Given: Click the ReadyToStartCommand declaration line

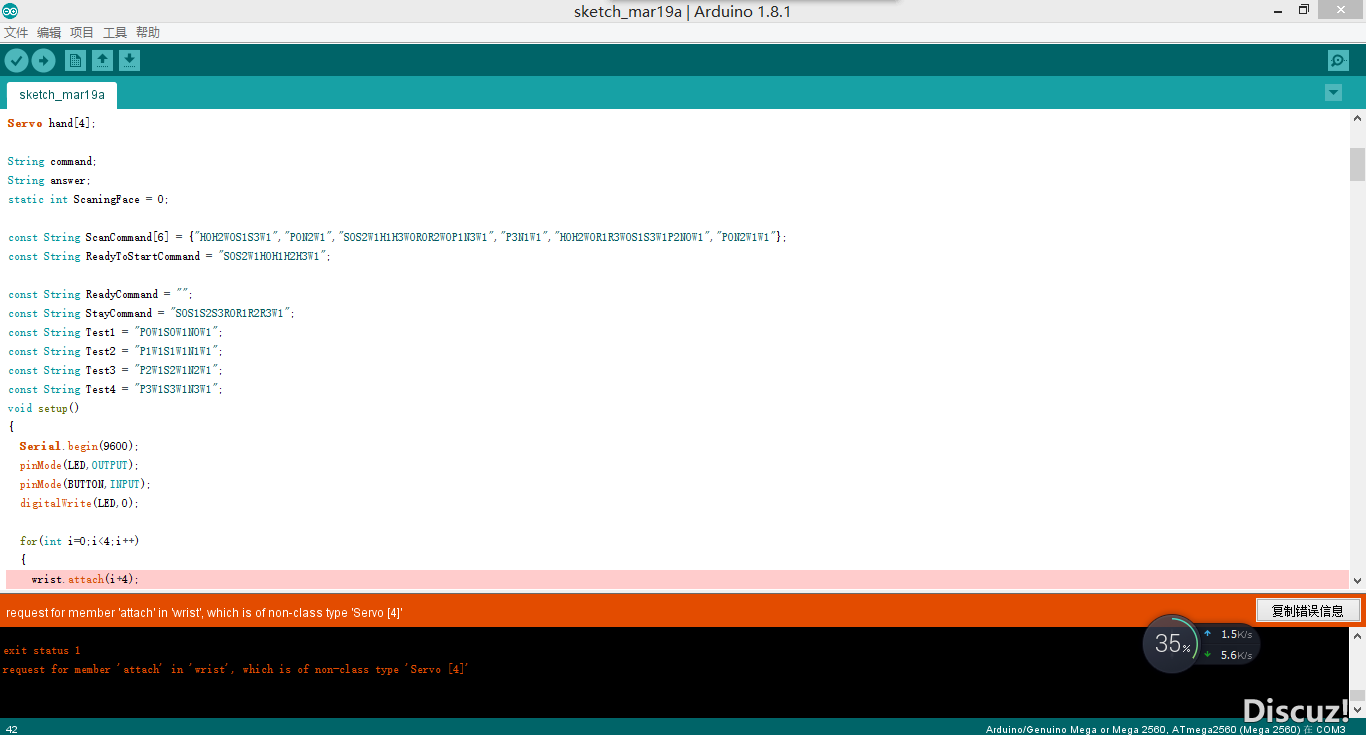Looking at the screenshot, I should point(169,256).
